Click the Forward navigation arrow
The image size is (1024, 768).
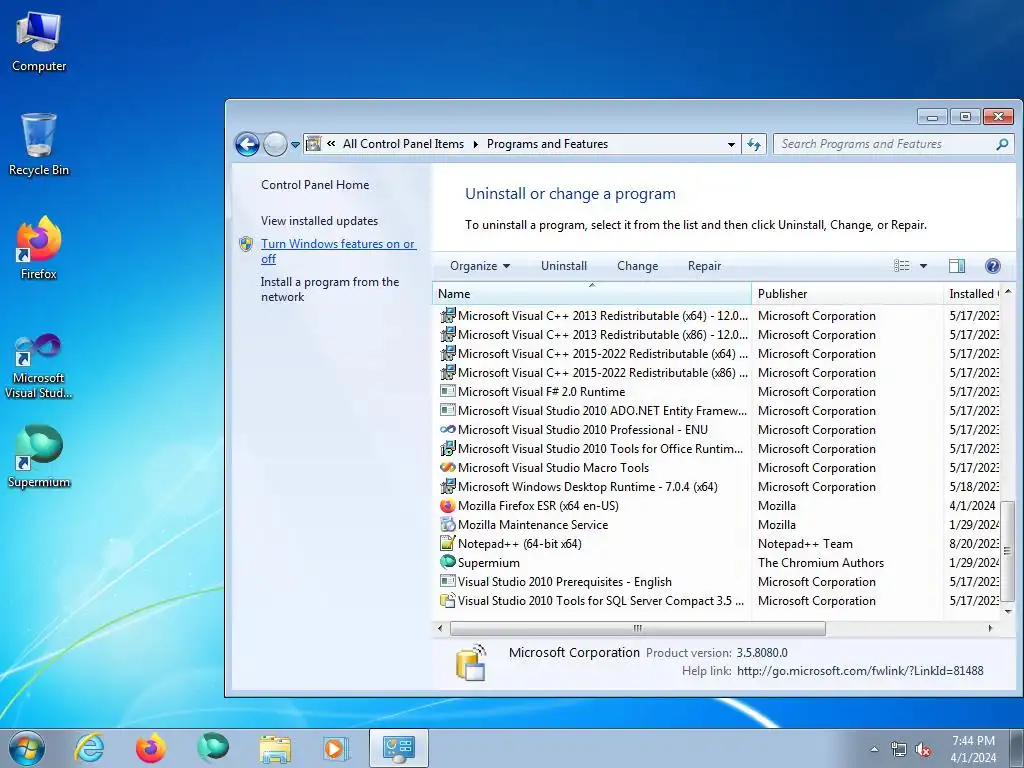point(275,144)
